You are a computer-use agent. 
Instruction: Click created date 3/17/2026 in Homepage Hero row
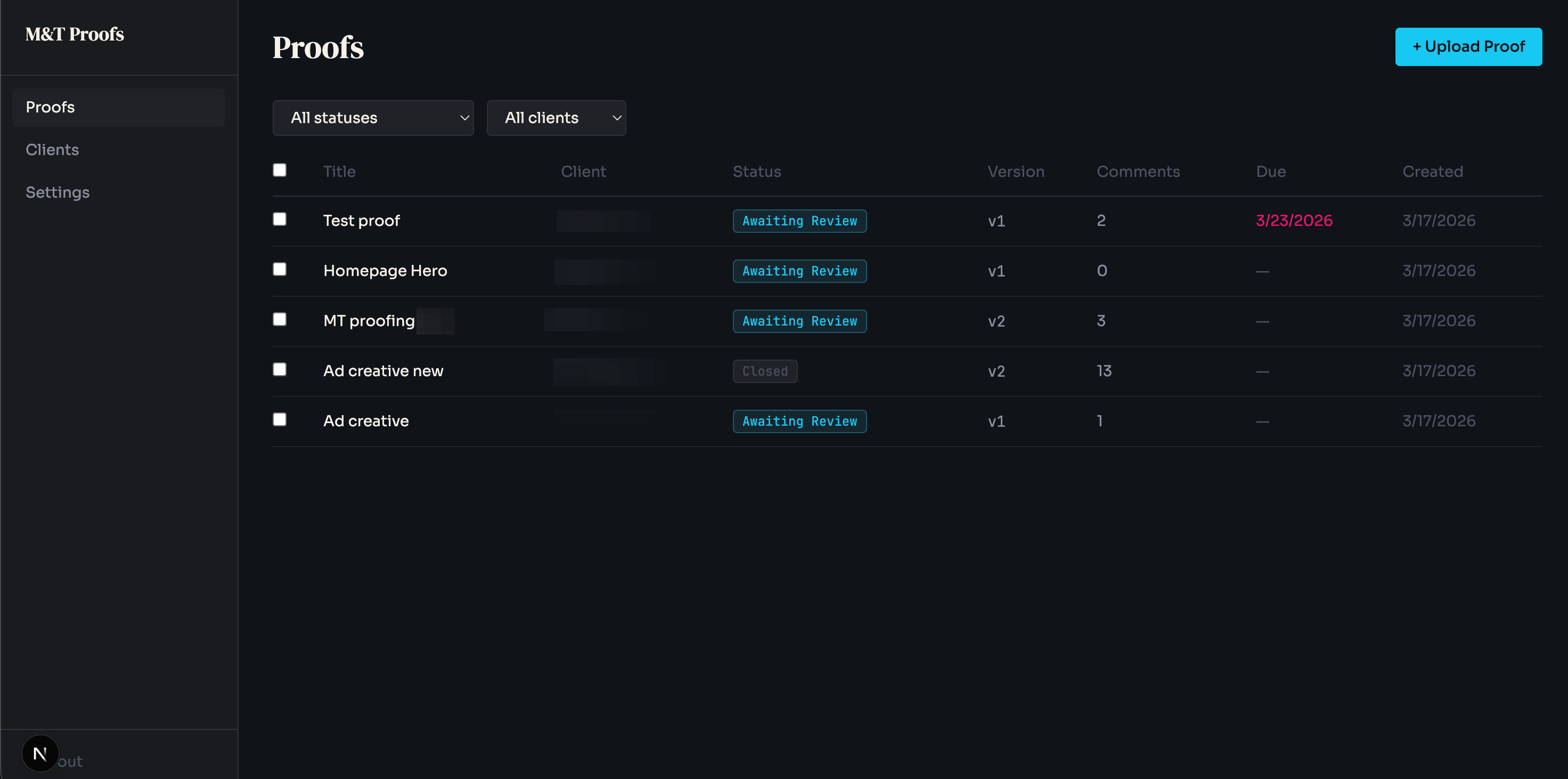click(x=1439, y=271)
